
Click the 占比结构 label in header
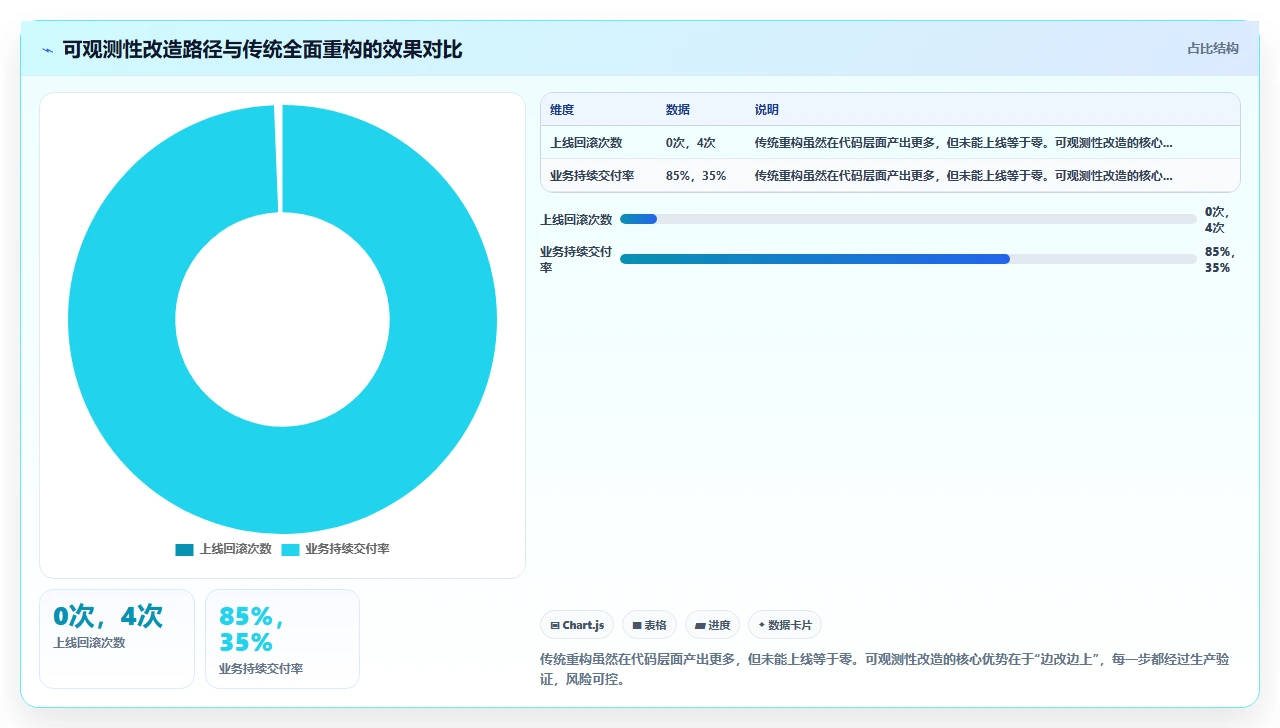(1213, 48)
